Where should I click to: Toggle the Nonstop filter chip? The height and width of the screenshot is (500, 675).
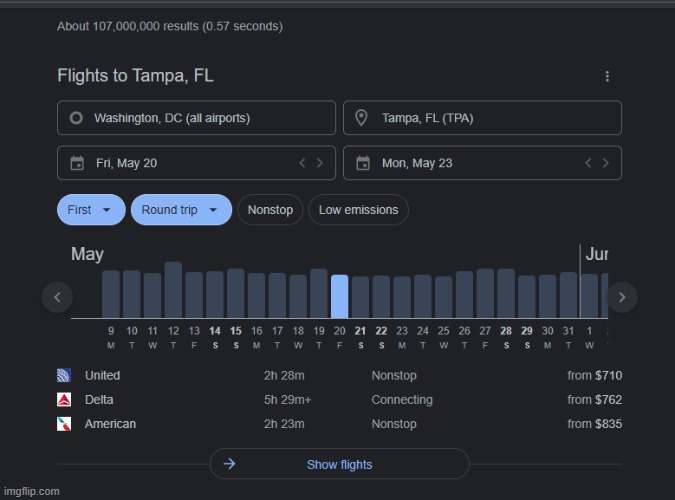pyautogui.click(x=270, y=210)
